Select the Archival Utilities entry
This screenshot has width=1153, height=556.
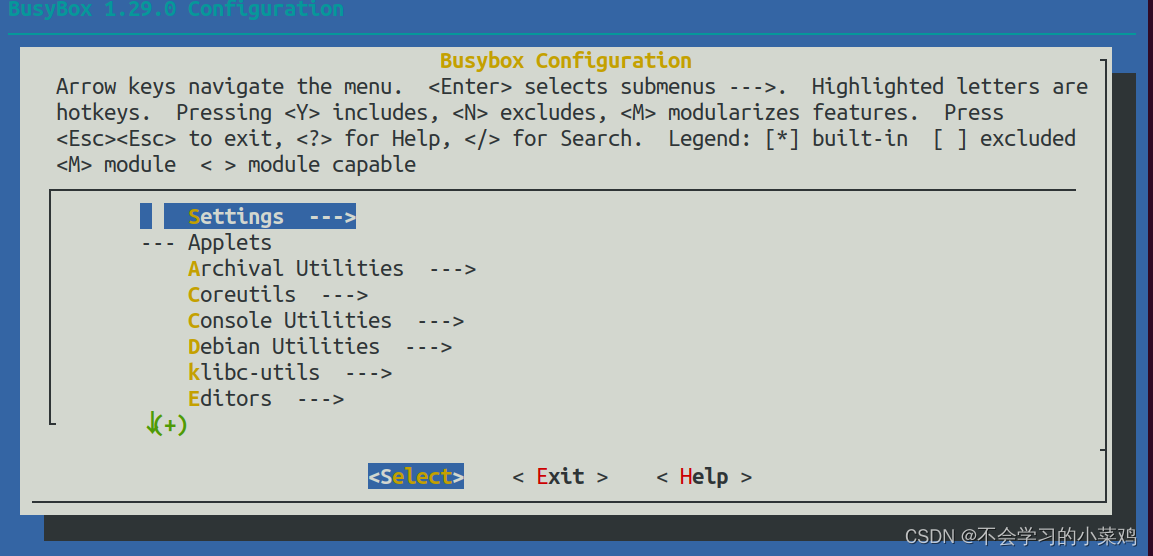[295, 269]
